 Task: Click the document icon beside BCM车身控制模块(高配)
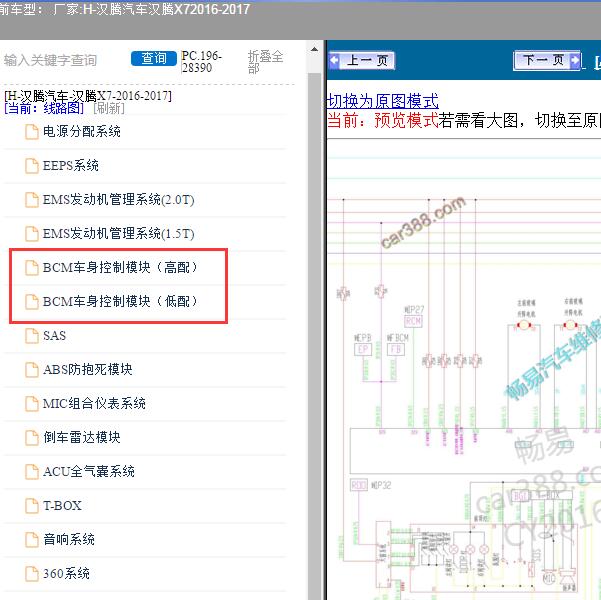[x=31, y=268]
